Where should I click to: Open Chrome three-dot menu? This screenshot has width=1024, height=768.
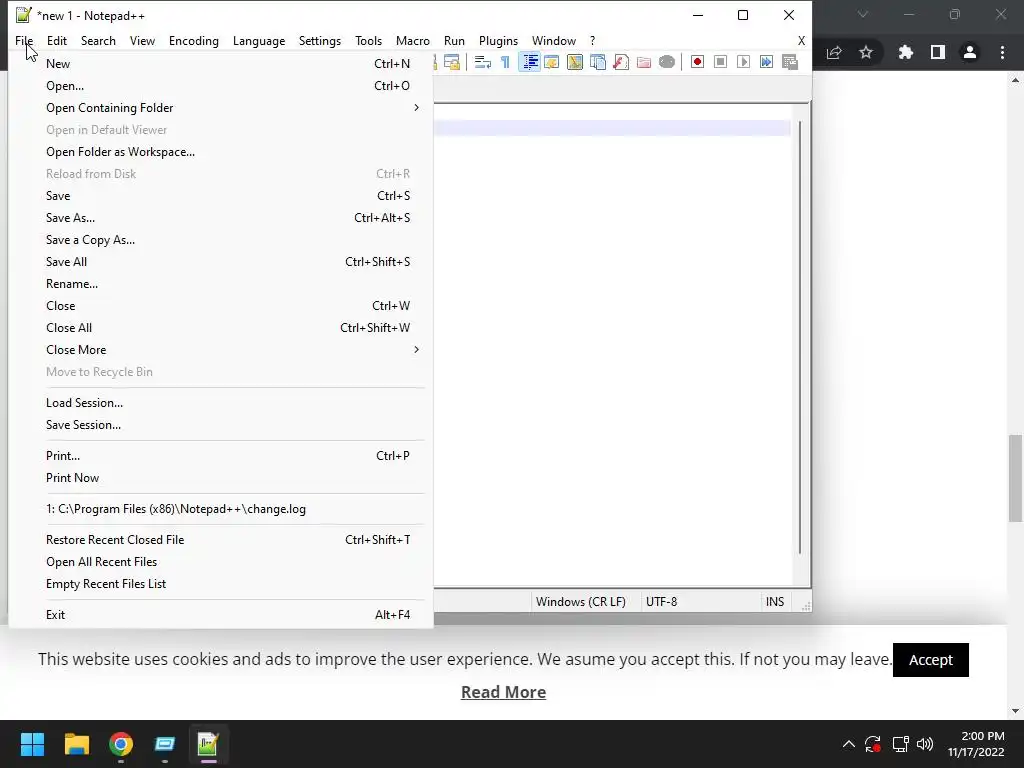click(x=1002, y=52)
